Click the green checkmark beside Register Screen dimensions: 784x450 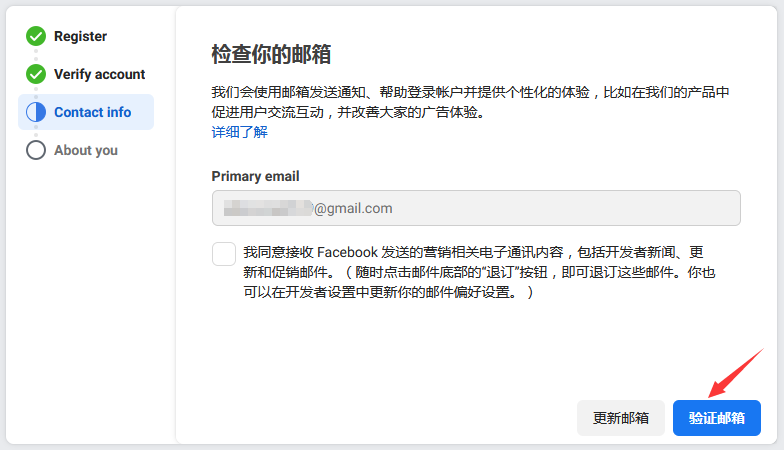coord(36,36)
